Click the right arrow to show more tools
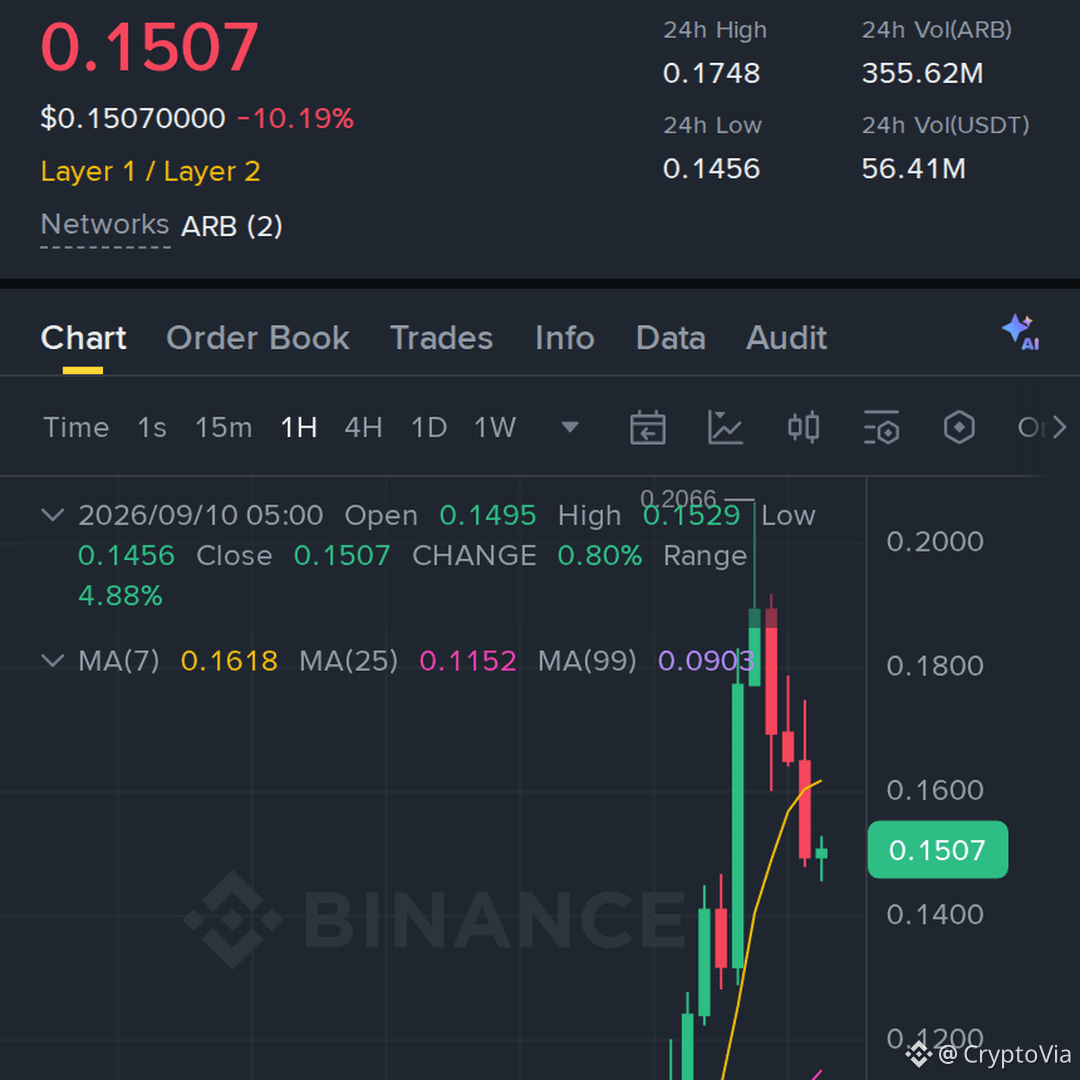The width and height of the screenshot is (1080, 1080). pyautogui.click(x=1059, y=428)
